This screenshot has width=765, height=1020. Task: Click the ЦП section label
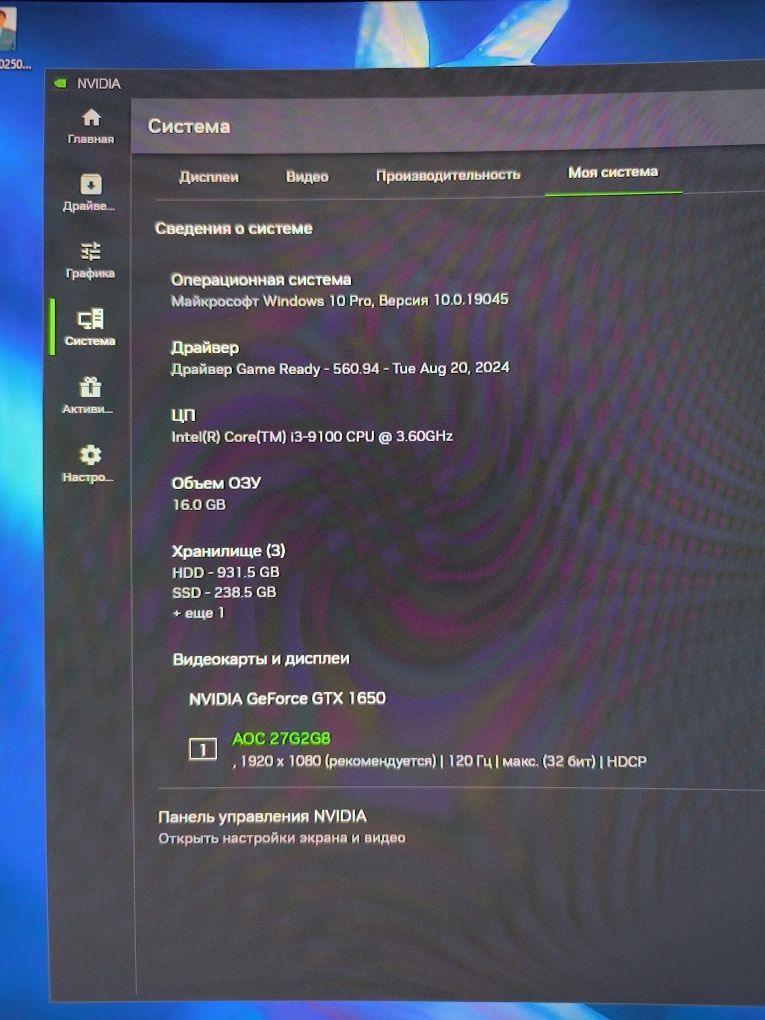point(183,415)
